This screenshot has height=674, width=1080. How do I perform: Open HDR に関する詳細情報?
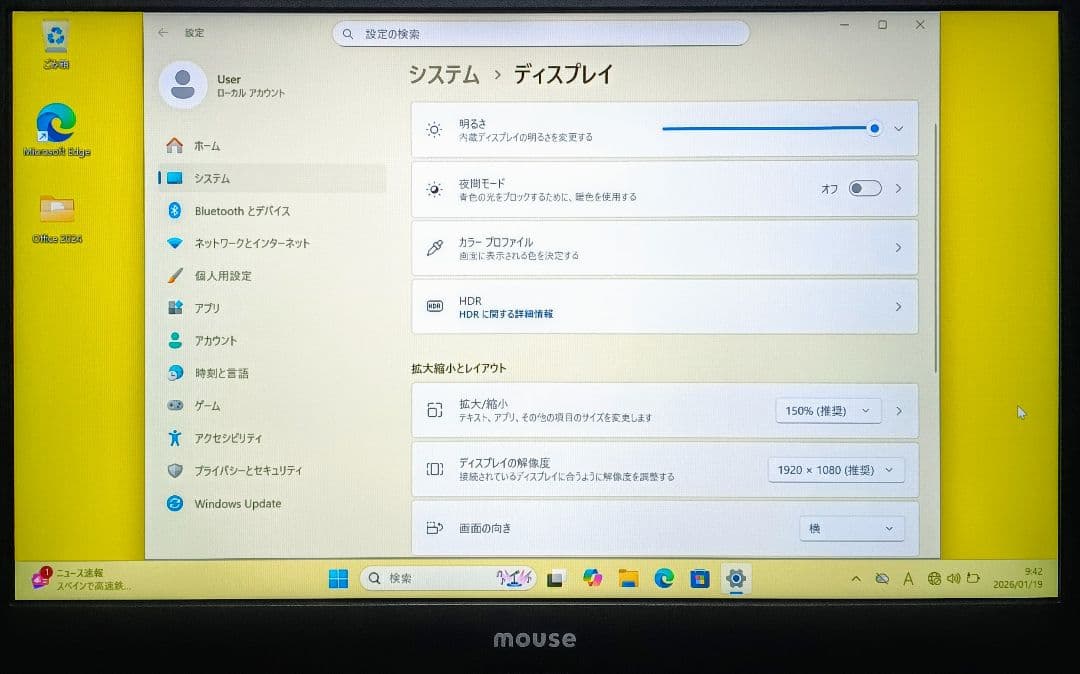[x=664, y=307]
